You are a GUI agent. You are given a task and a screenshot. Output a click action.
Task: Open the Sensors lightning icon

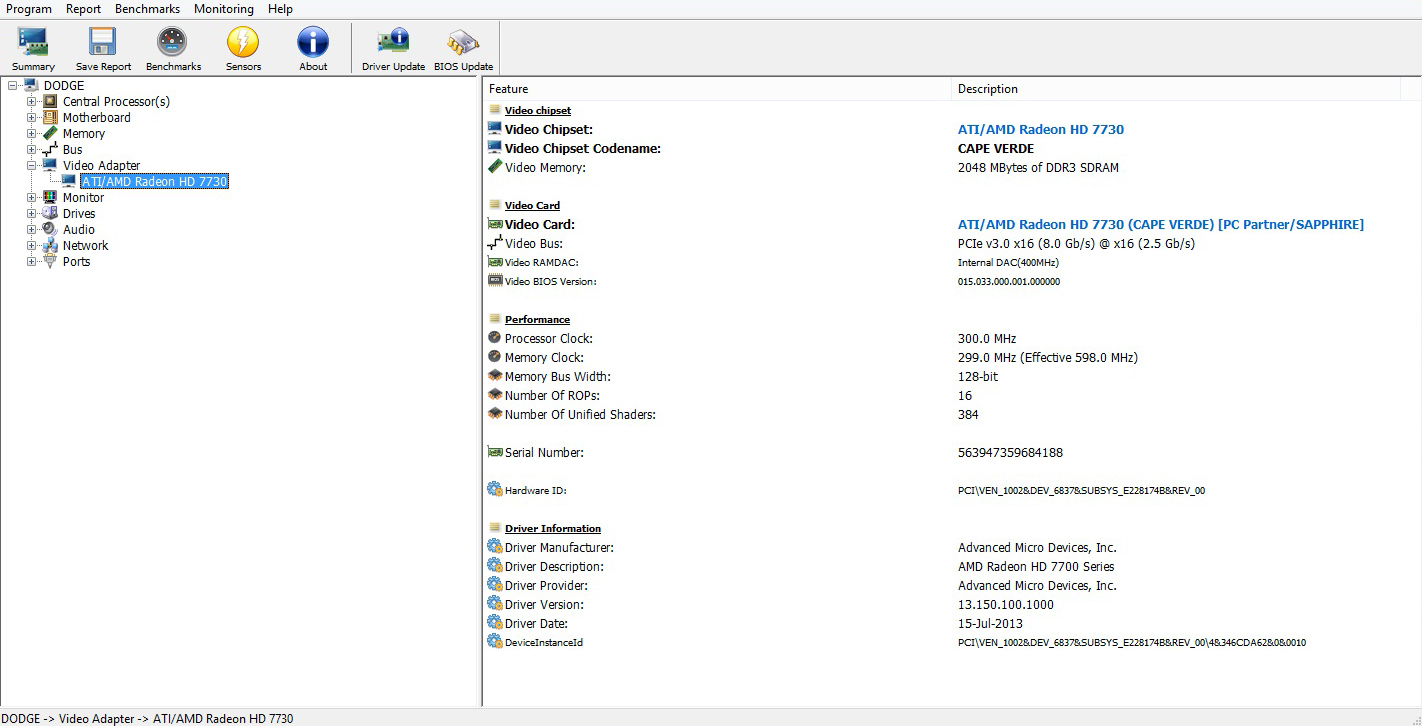point(243,41)
